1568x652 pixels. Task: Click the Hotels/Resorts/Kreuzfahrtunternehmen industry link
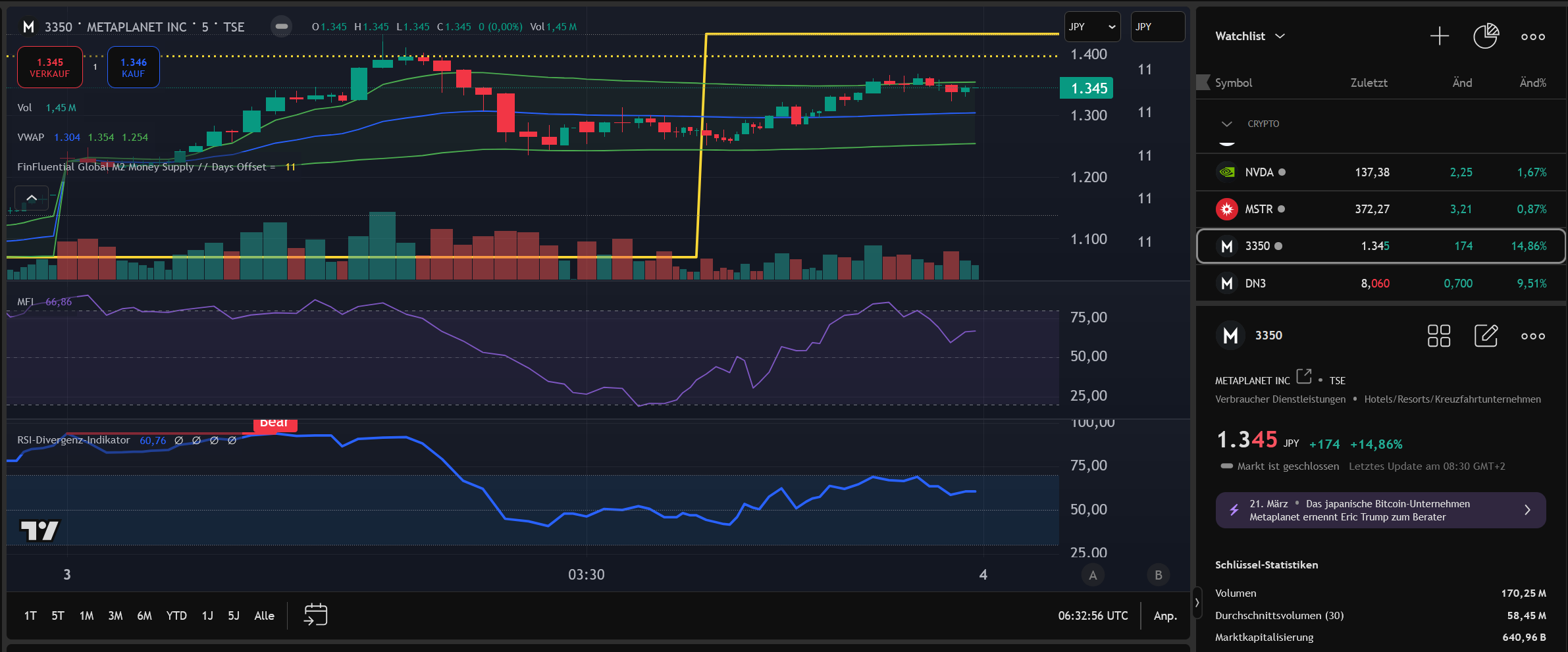pos(1452,399)
